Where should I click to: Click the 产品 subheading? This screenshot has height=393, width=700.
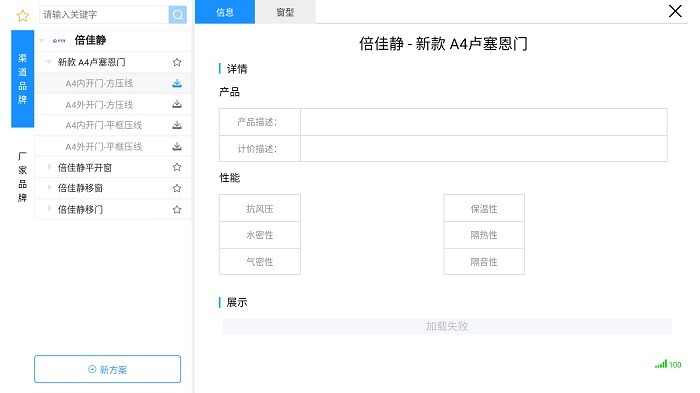(229, 92)
